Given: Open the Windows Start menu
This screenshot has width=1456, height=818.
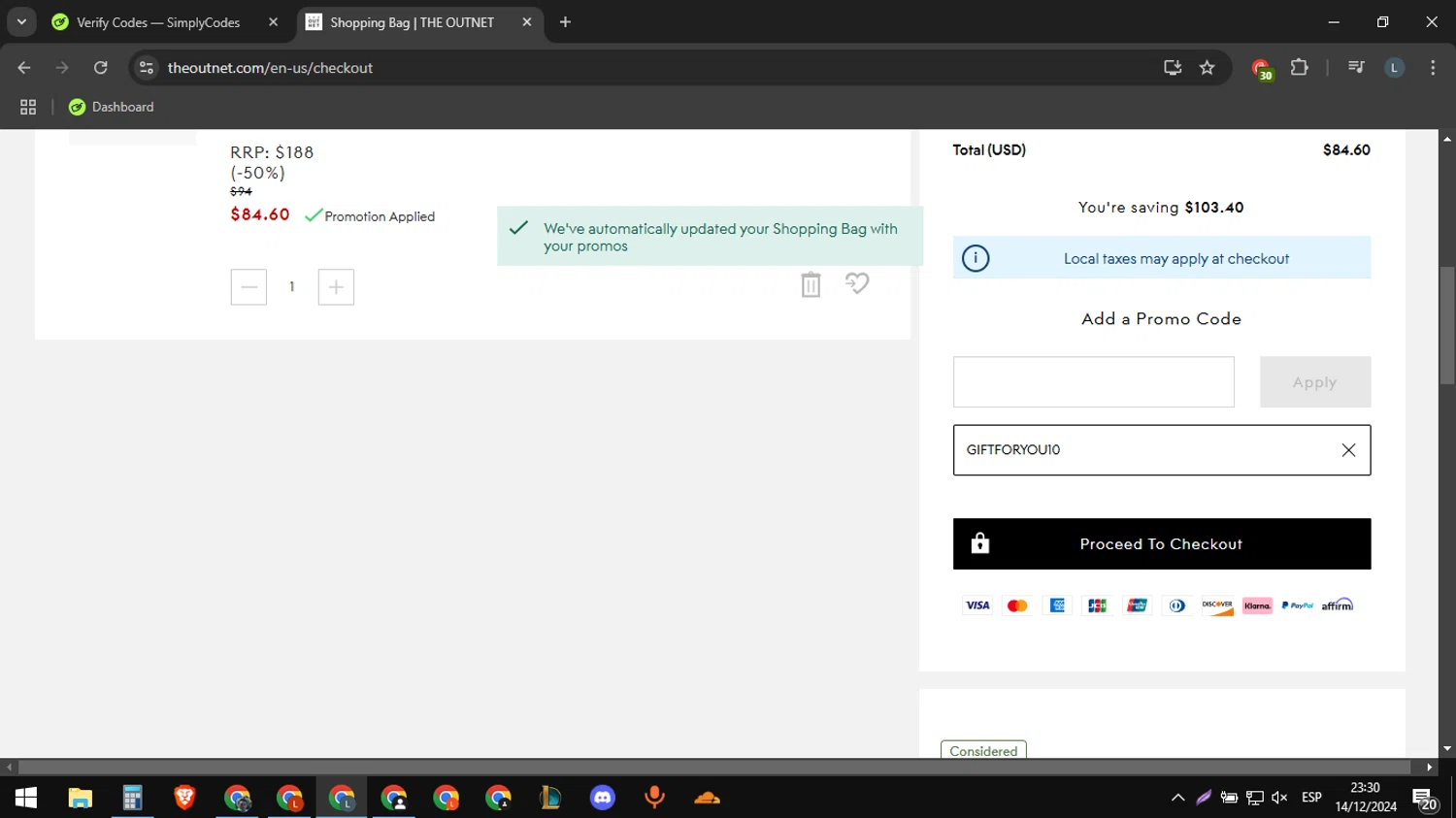Looking at the screenshot, I should 26,798.
